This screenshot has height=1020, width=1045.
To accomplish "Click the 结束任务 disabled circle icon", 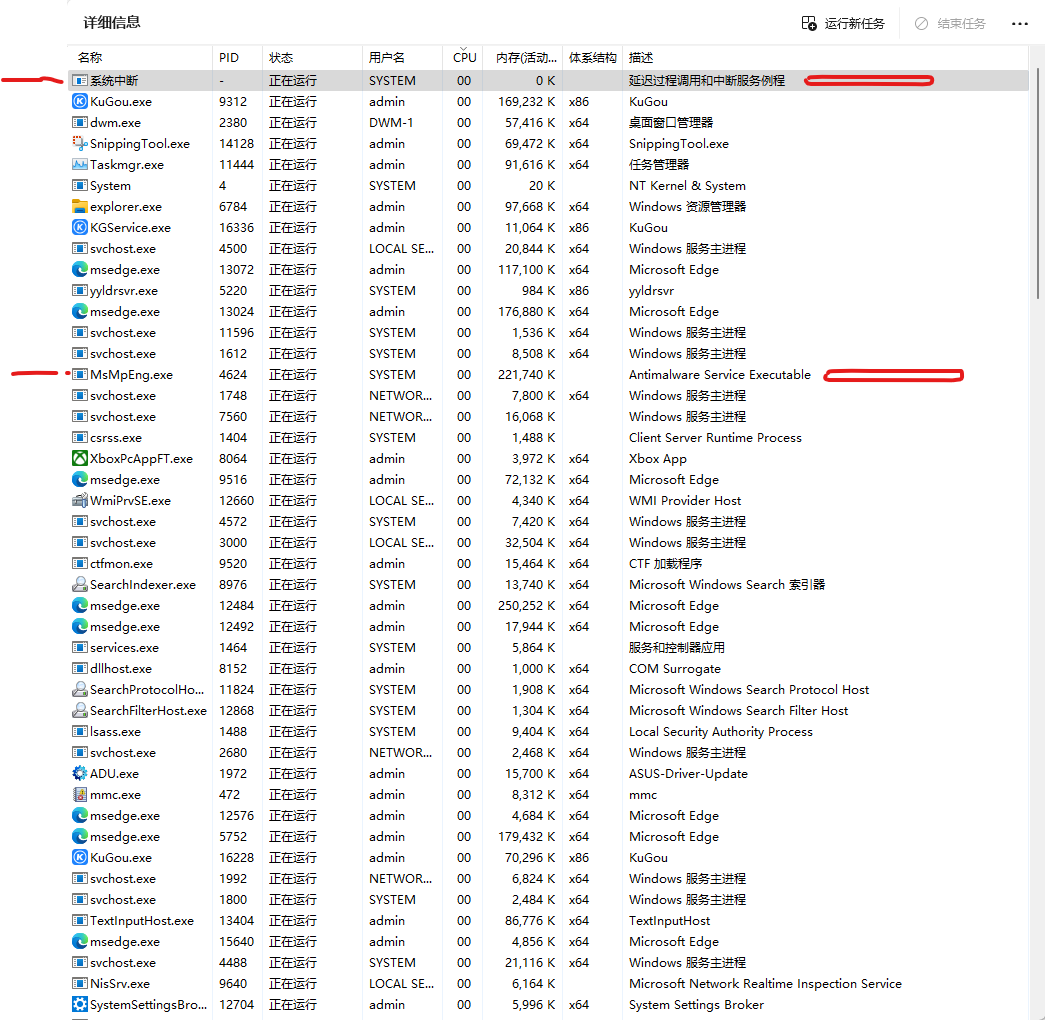I will 921,23.
